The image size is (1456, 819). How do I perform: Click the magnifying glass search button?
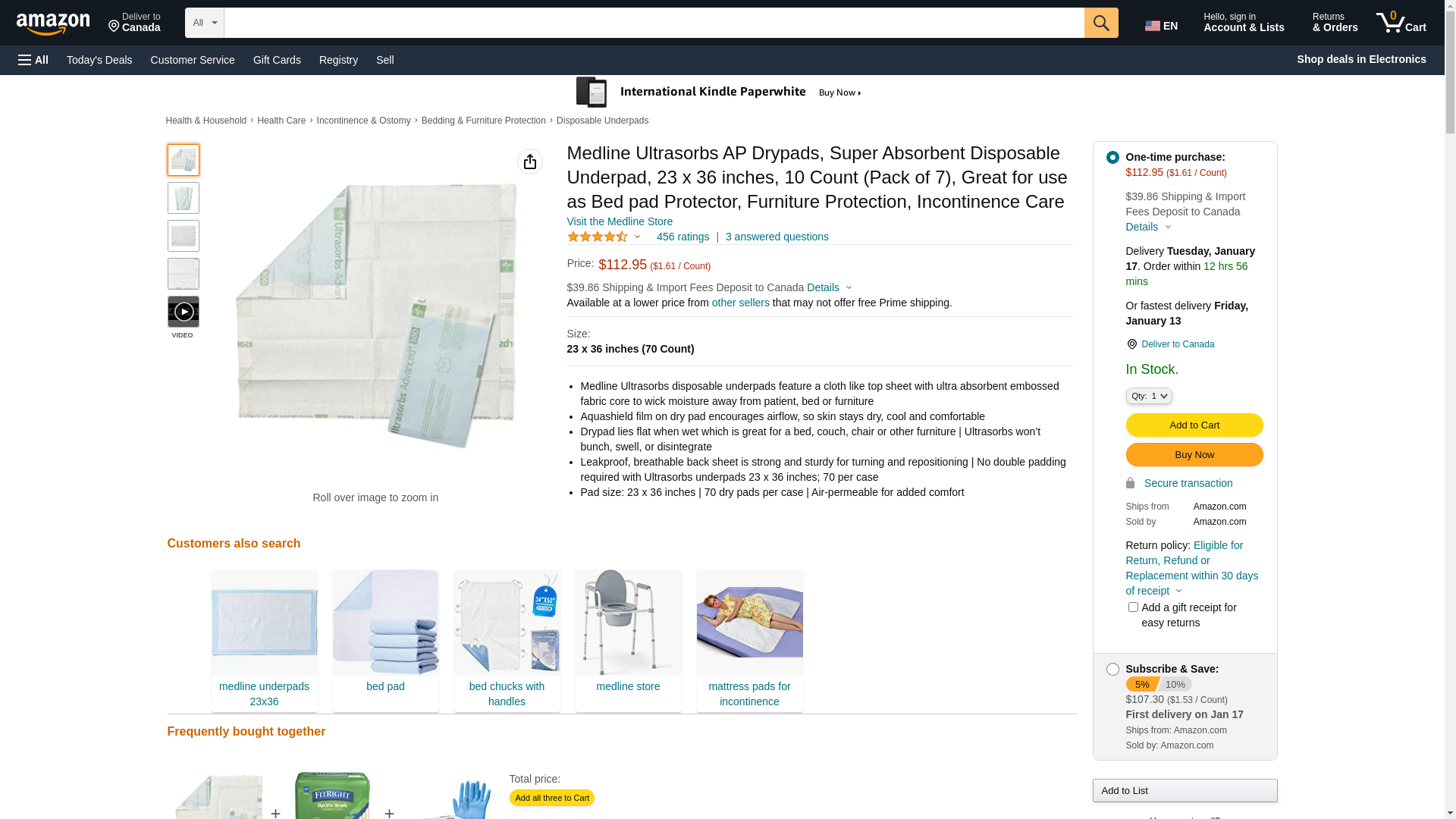[1100, 23]
